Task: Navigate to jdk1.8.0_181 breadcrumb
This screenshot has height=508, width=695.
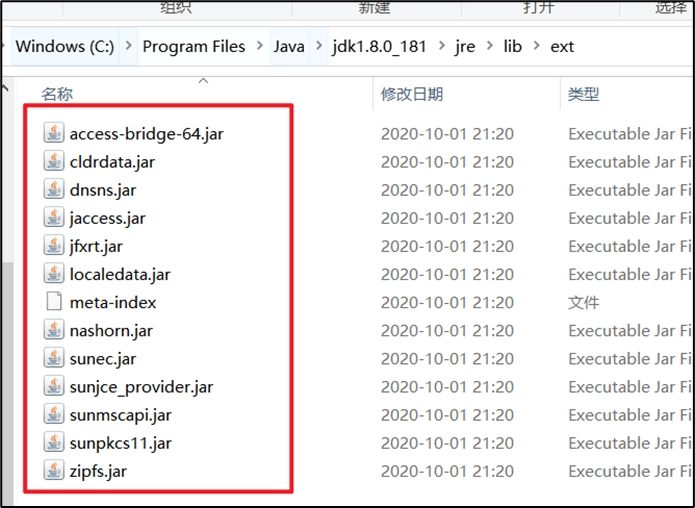Action: [379, 46]
